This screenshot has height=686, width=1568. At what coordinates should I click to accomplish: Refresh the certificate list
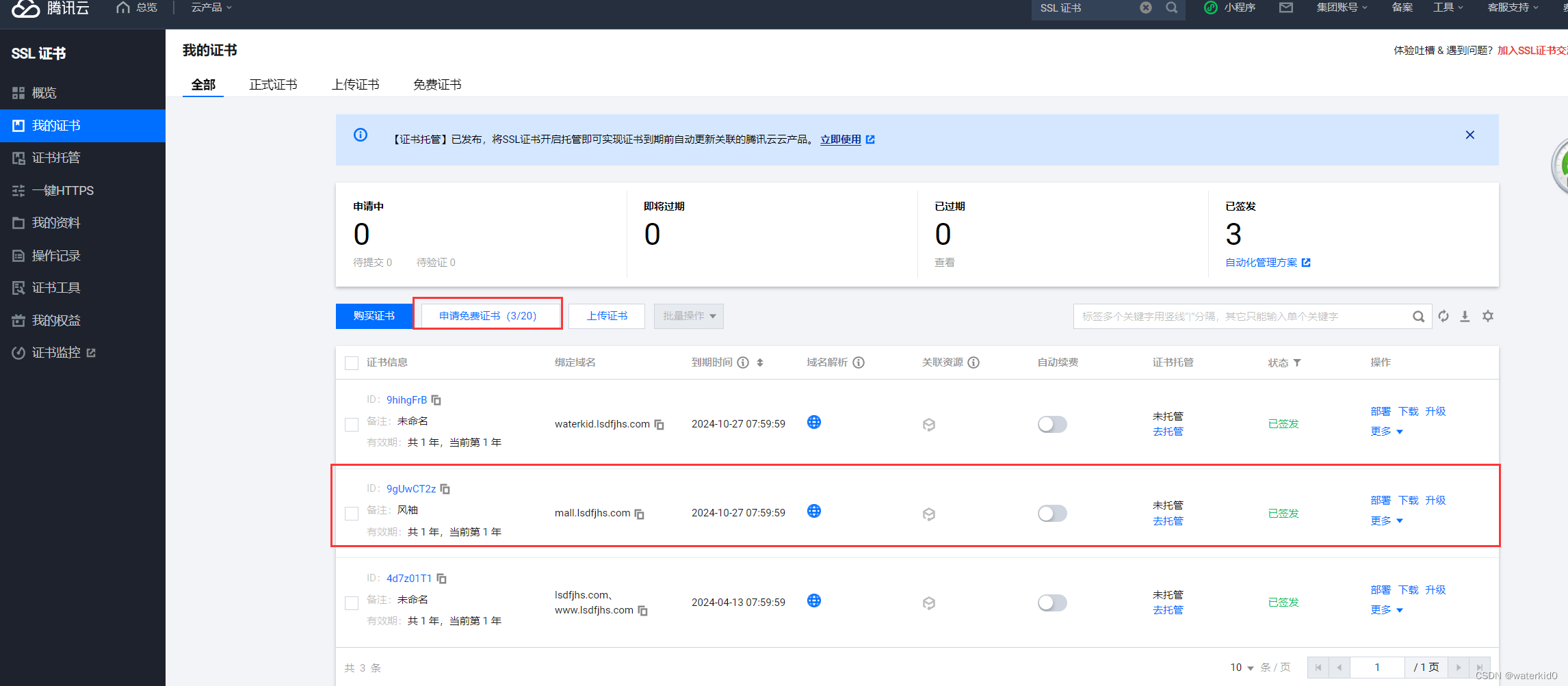coord(1443,316)
